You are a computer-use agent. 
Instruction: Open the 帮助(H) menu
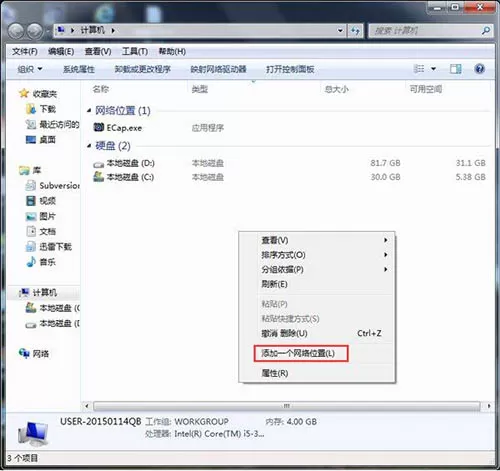[x=172, y=51]
